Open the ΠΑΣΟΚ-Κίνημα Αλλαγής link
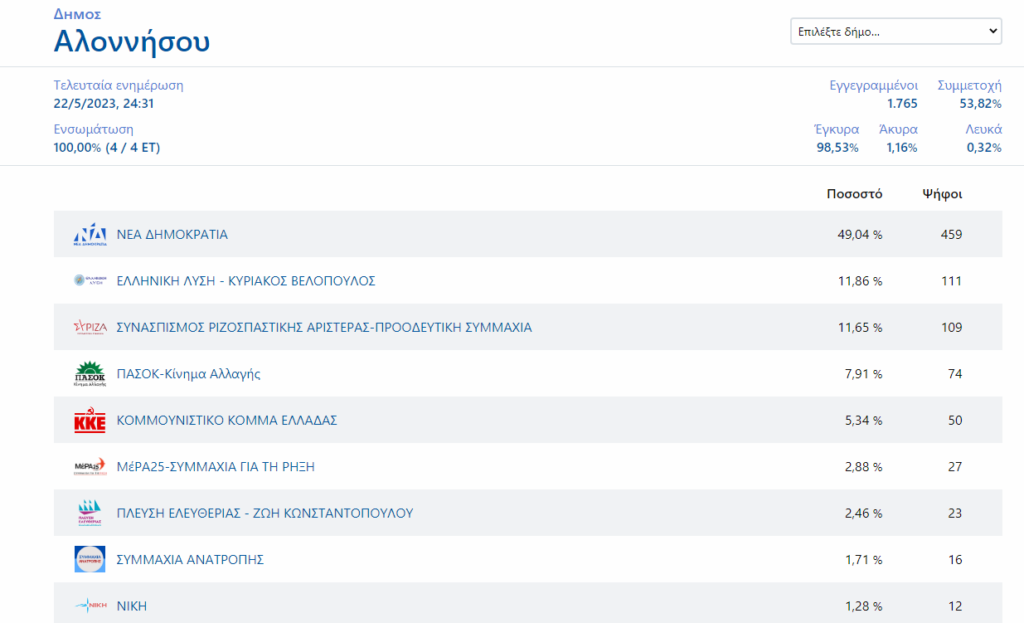1024x623 pixels. point(188,374)
